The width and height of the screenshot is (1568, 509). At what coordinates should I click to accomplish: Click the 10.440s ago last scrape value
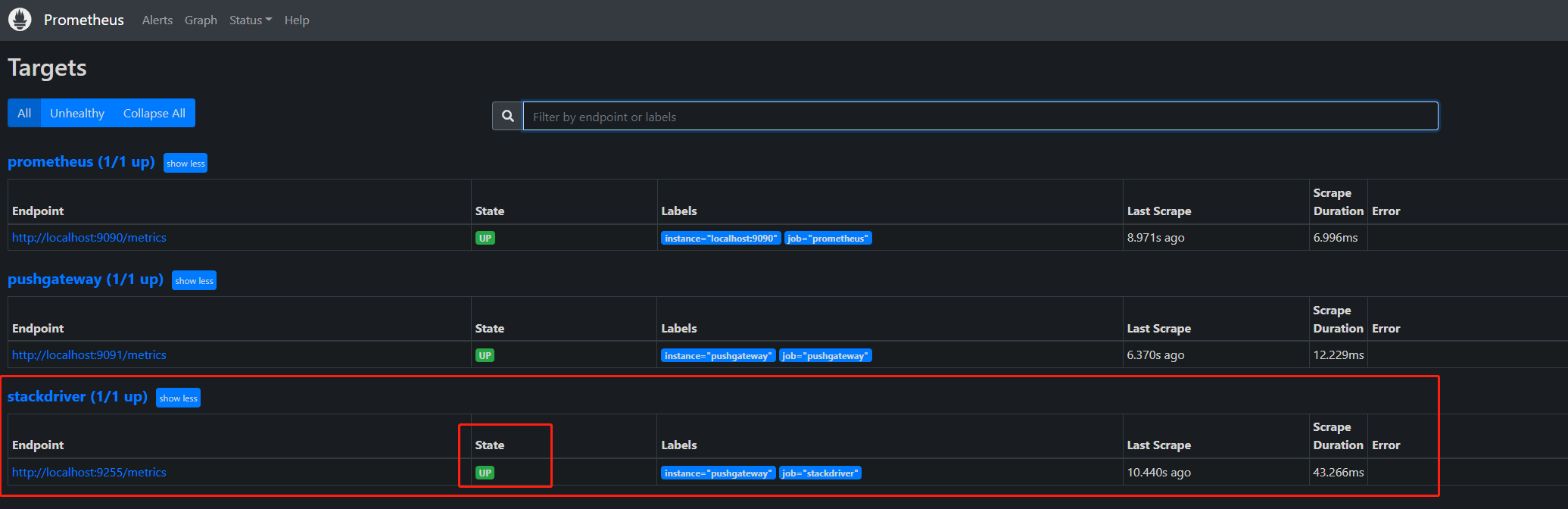point(1158,473)
